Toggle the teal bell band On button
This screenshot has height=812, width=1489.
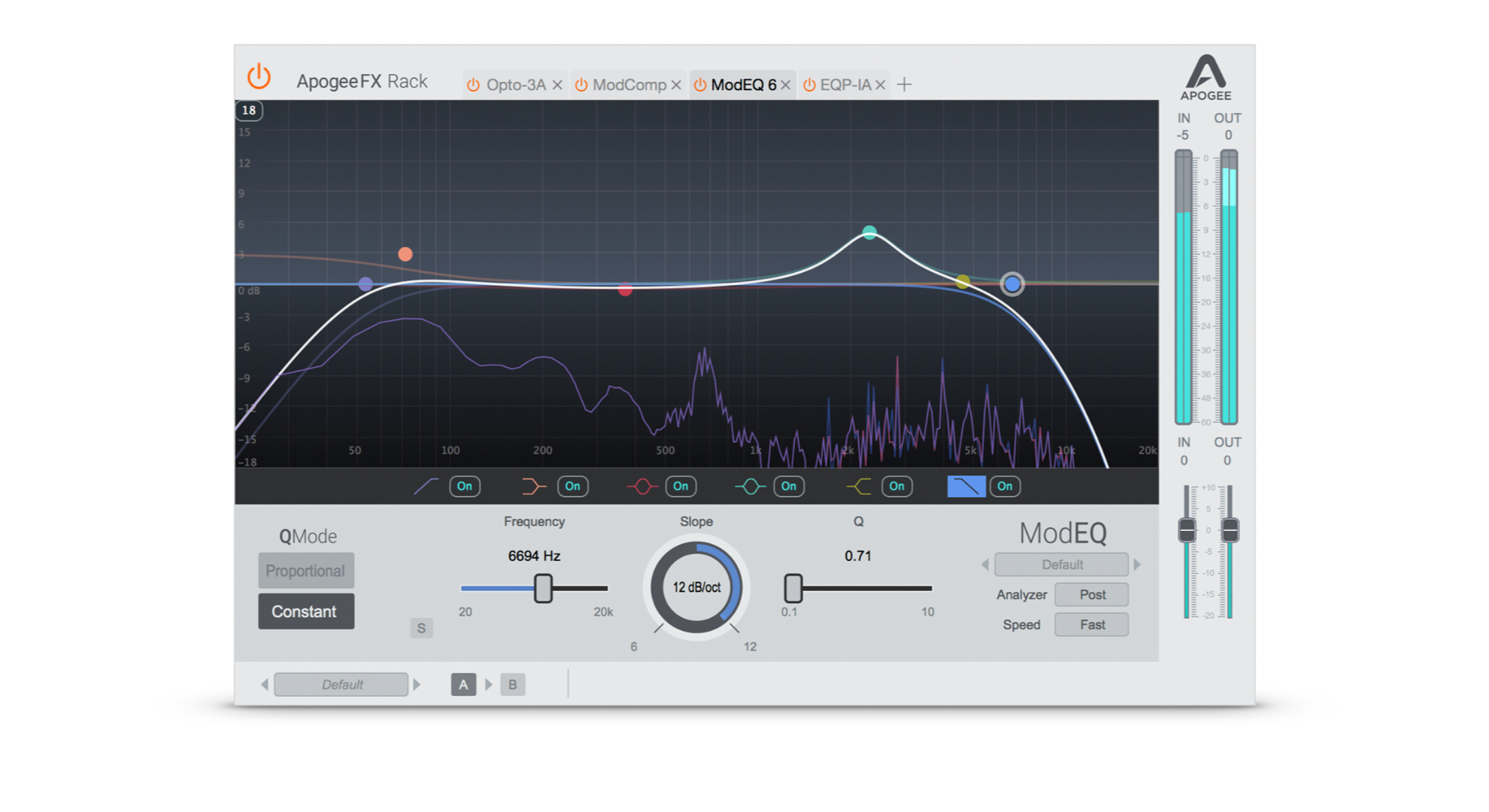click(789, 486)
